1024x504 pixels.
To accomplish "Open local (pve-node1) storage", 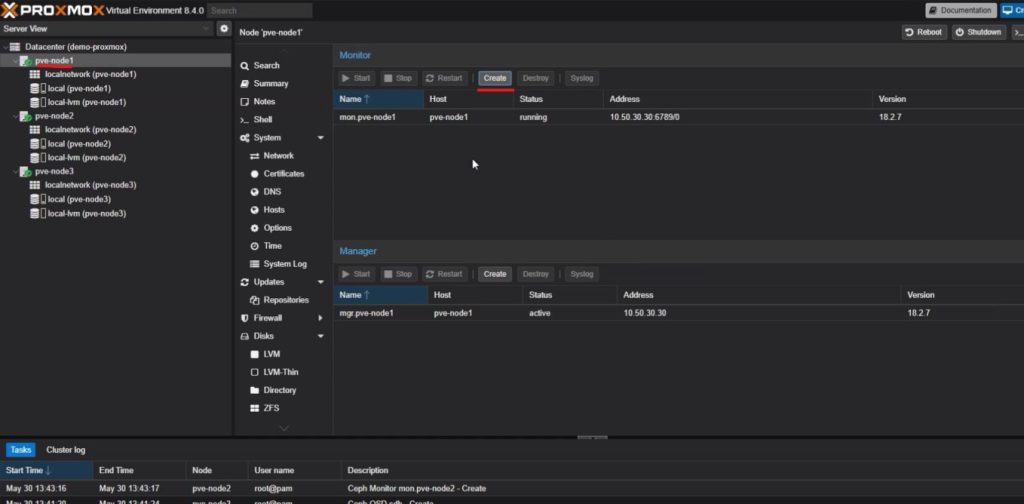I will pyautogui.click(x=79, y=88).
